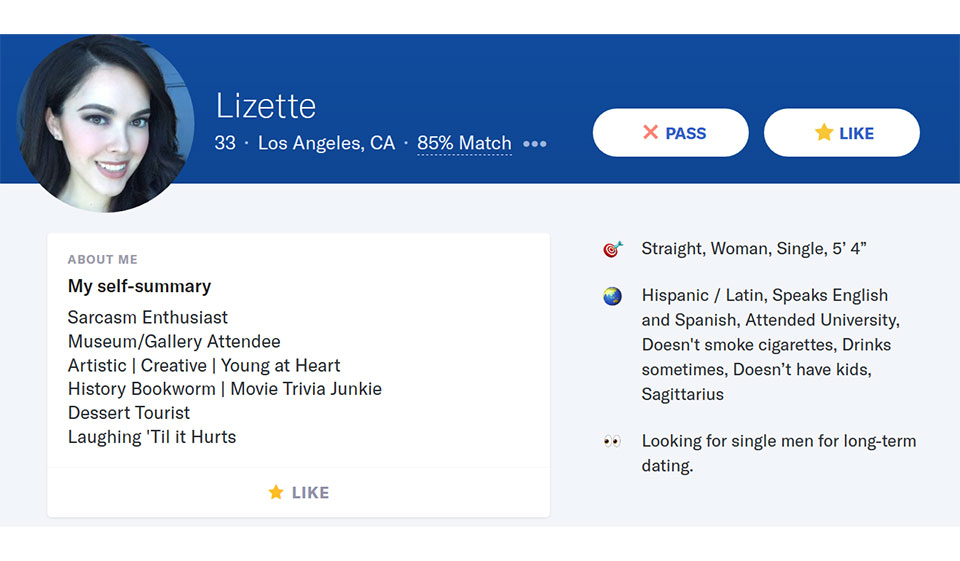
Task: Open the three-dot more options menu
Action: [x=535, y=144]
